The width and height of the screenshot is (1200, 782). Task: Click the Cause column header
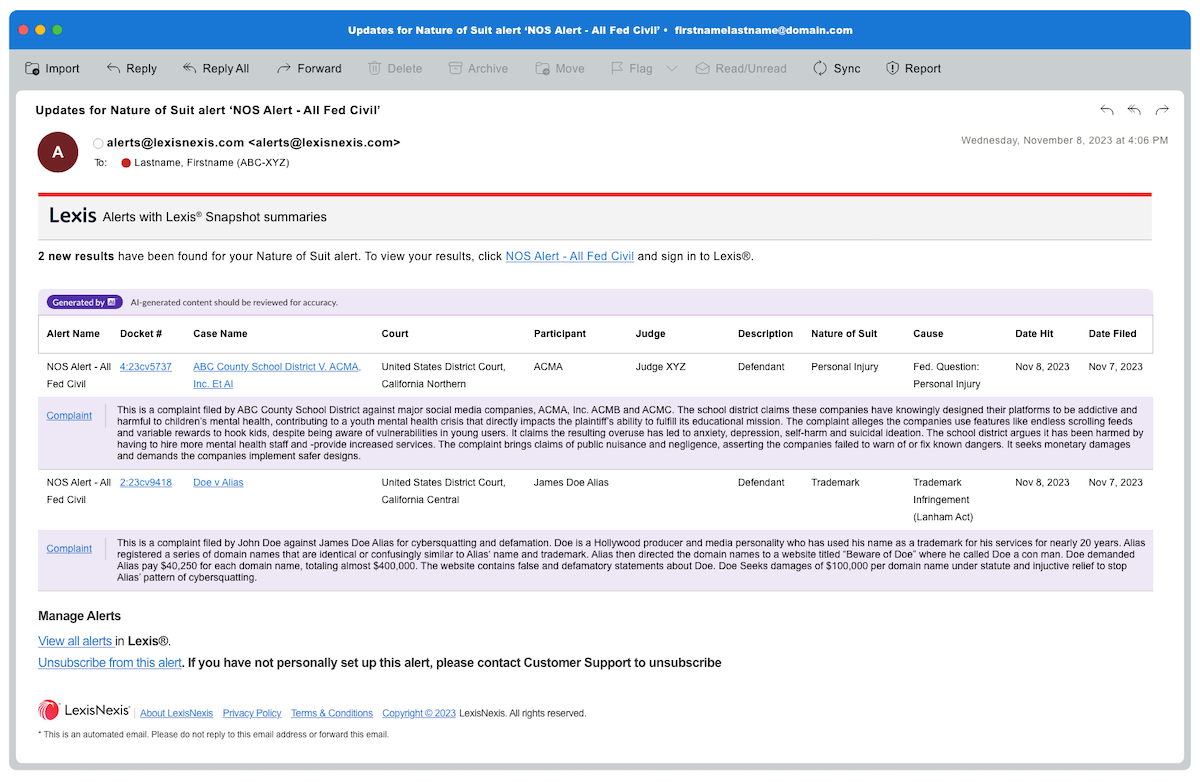pos(928,334)
